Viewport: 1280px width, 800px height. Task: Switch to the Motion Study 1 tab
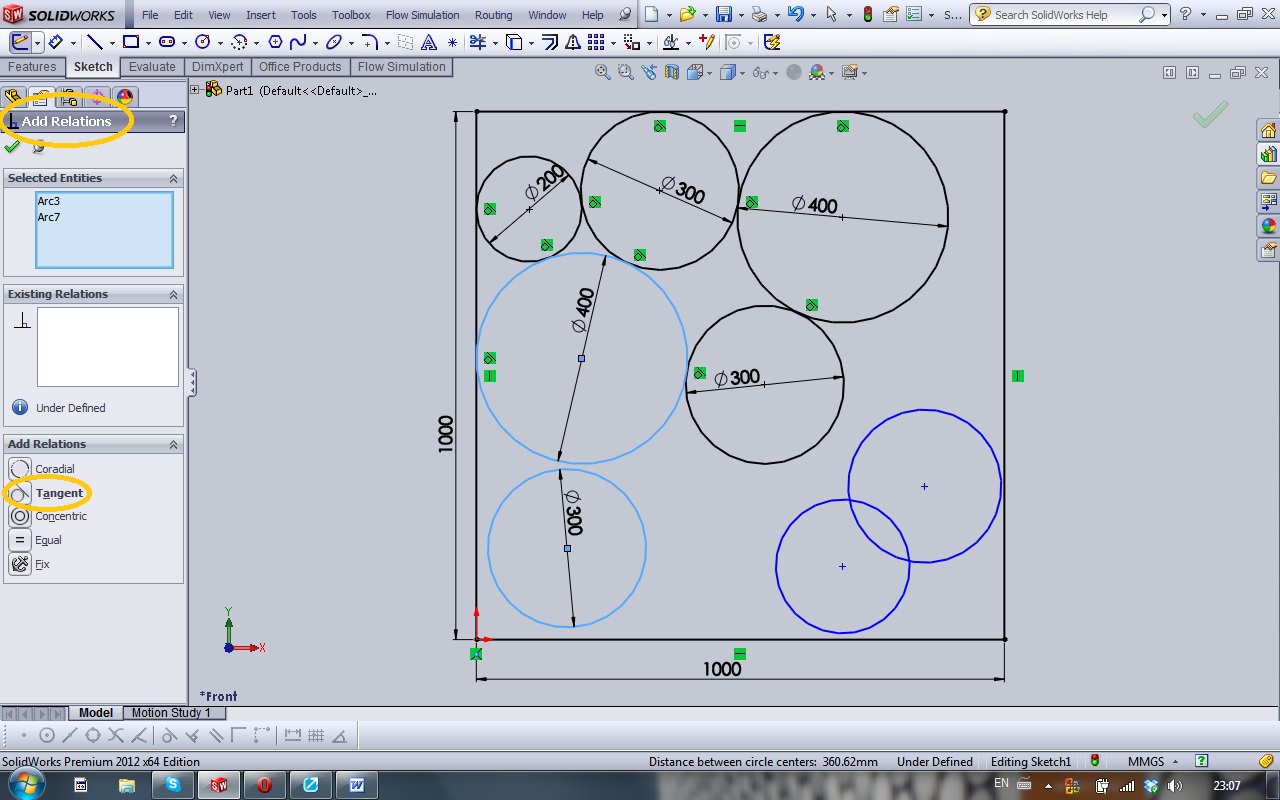click(x=171, y=713)
